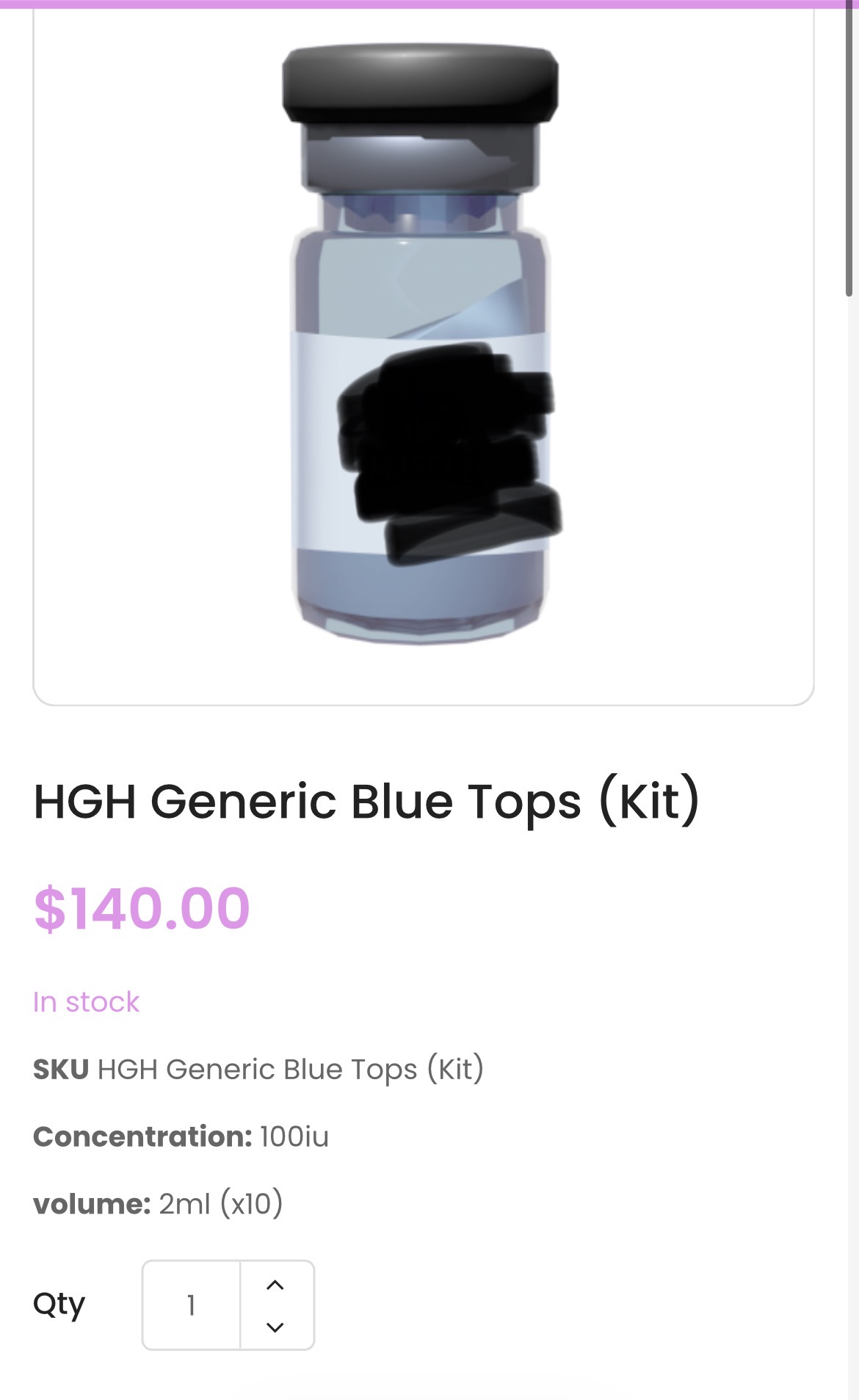859x1400 pixels.
Task: Click the Qty label
Action: pyautogui.click(x=59, y=1305)
